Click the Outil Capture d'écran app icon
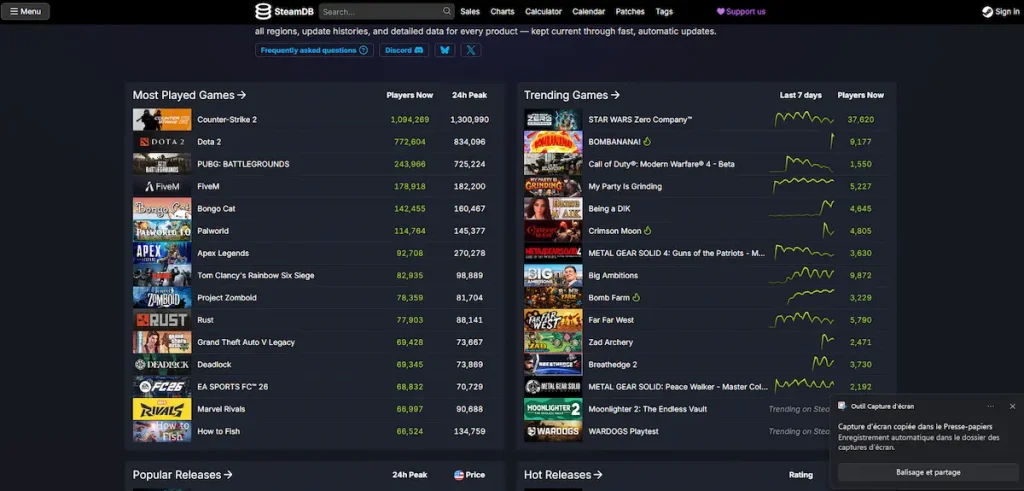 (x=842, y=406)
